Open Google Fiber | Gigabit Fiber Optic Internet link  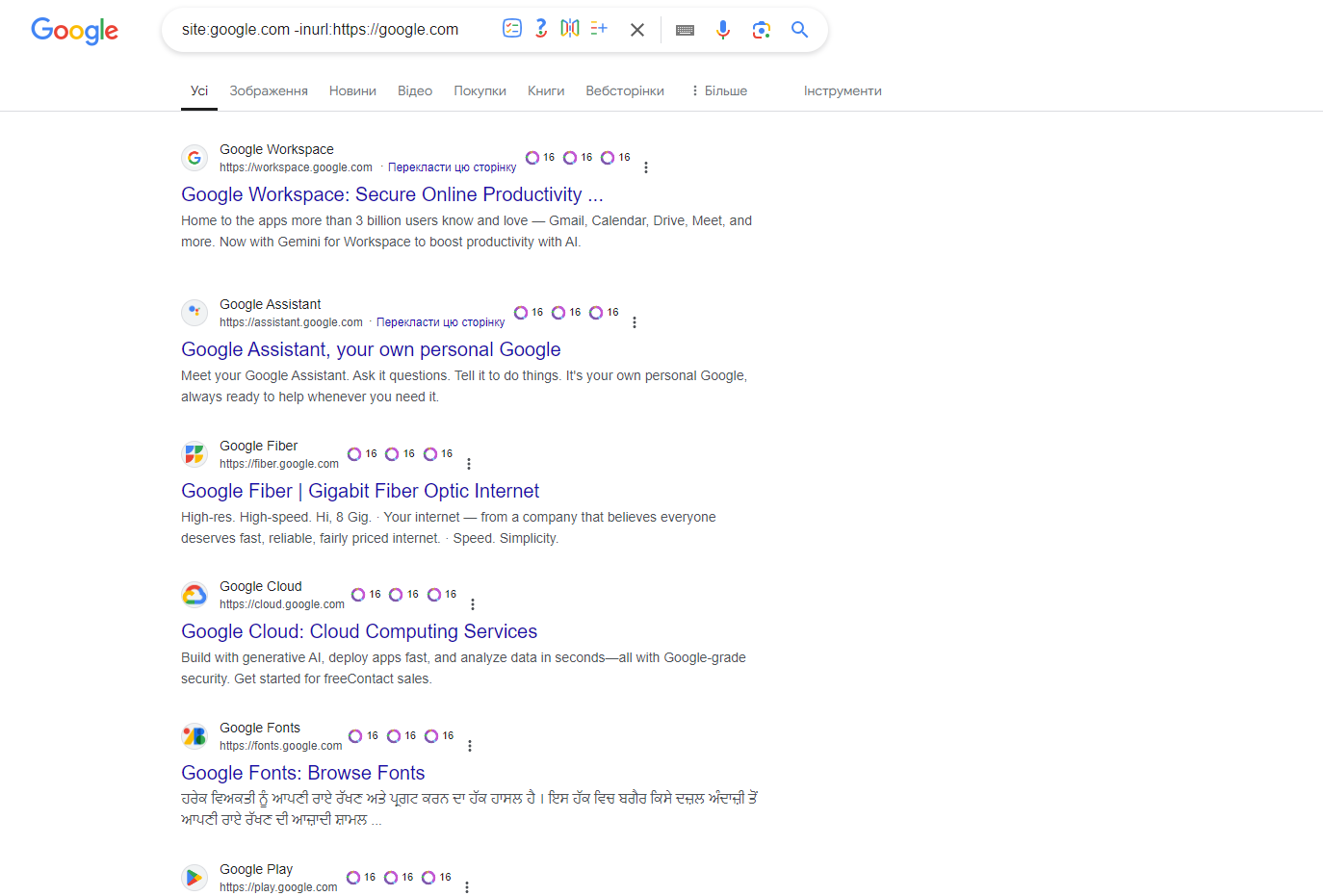click(x=360, y=491)
